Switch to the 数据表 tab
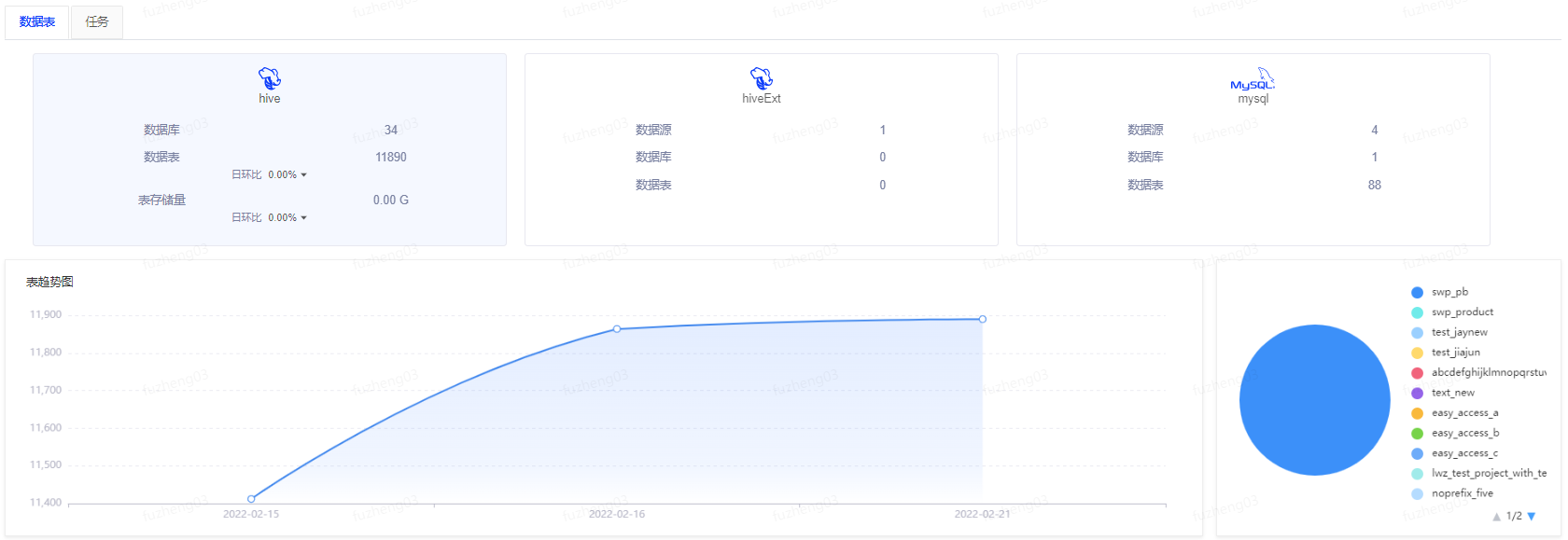 37,21
